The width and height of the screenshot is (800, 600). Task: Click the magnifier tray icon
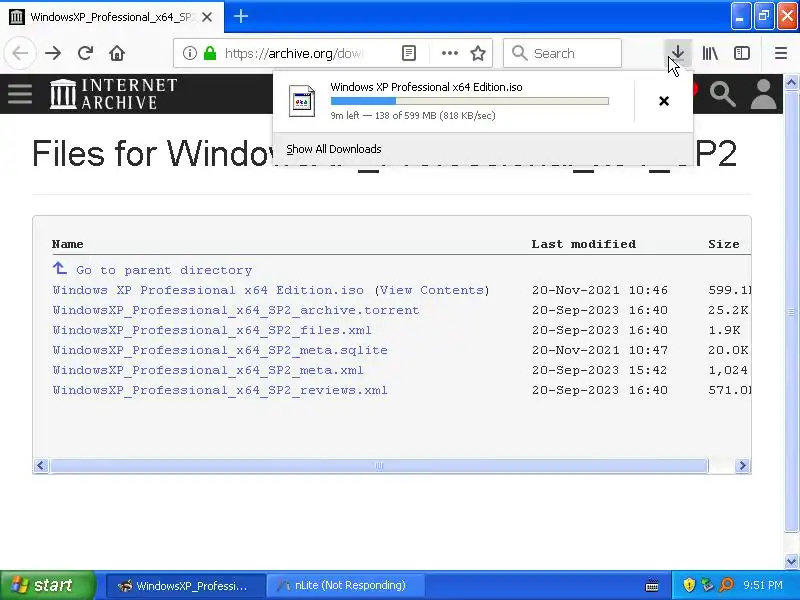pyautogui.click(x=726, y=585)
